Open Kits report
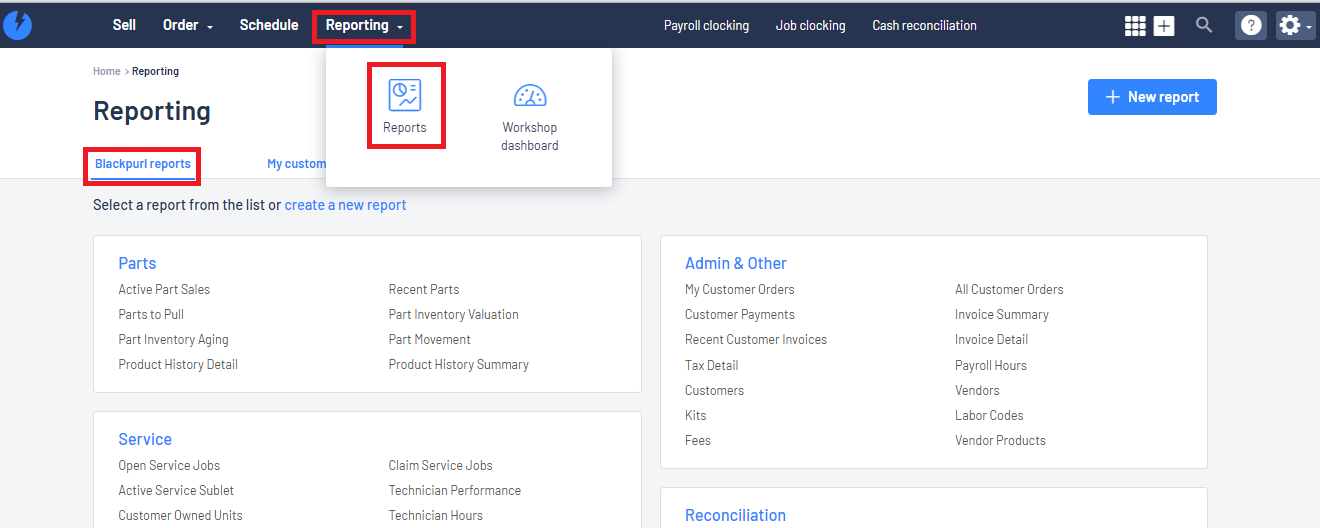The image size is (1320, 528). 695,415
